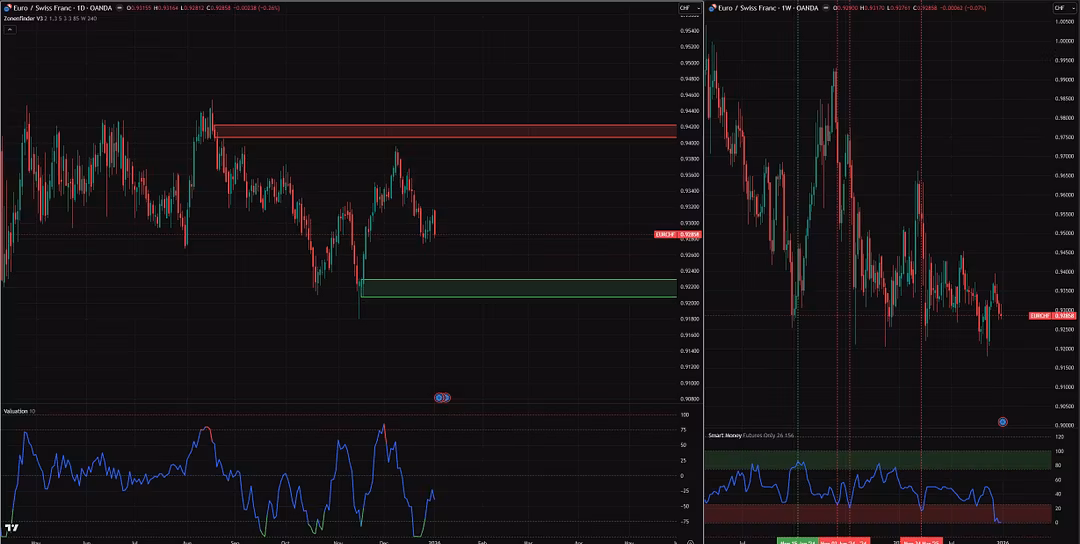
Task: Click the EUR/CHF flag icon on weekly chart
Action: 713,8
